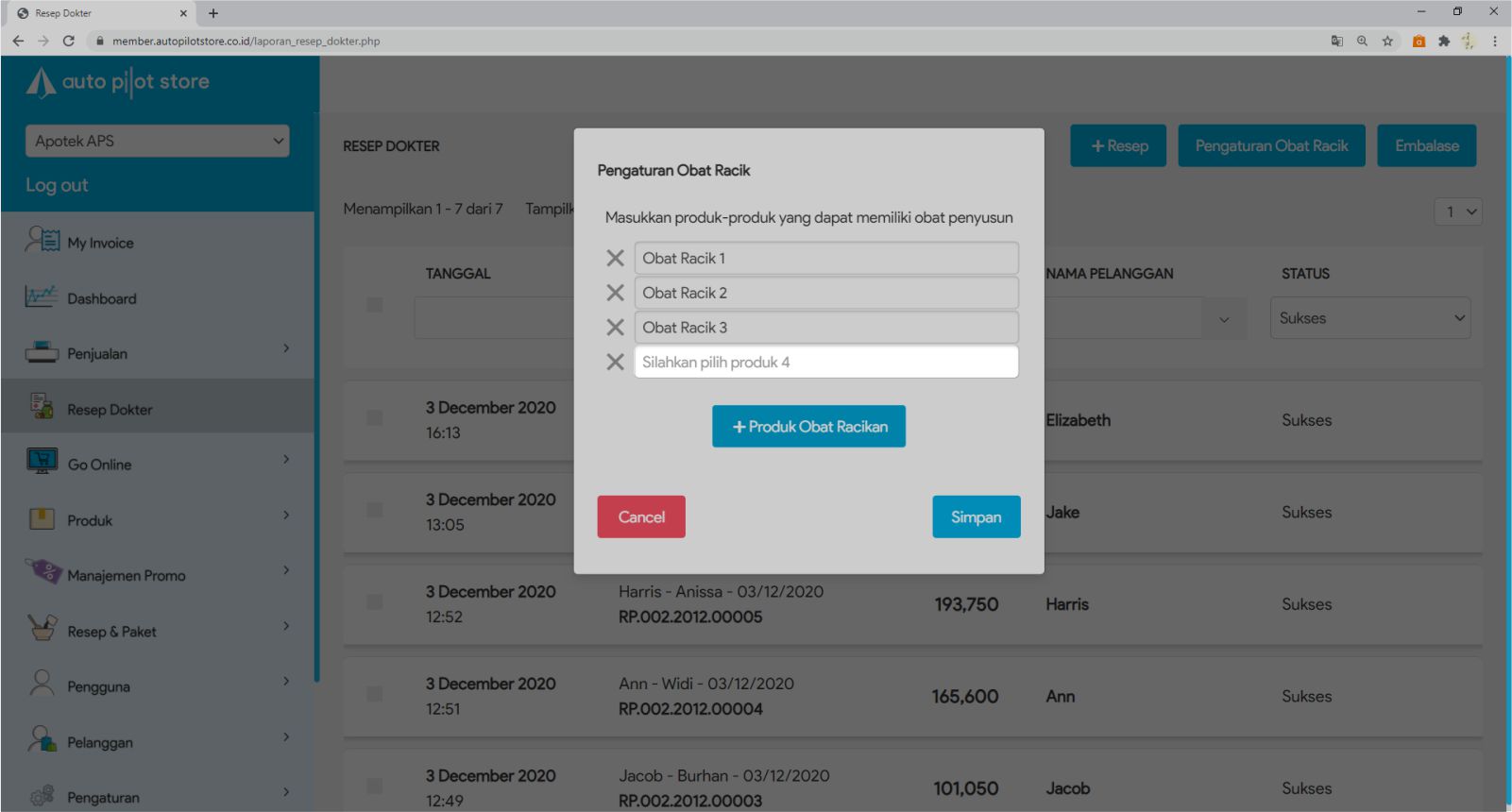Delete the Obat Racik 2 row

click(x=615, y=293)
